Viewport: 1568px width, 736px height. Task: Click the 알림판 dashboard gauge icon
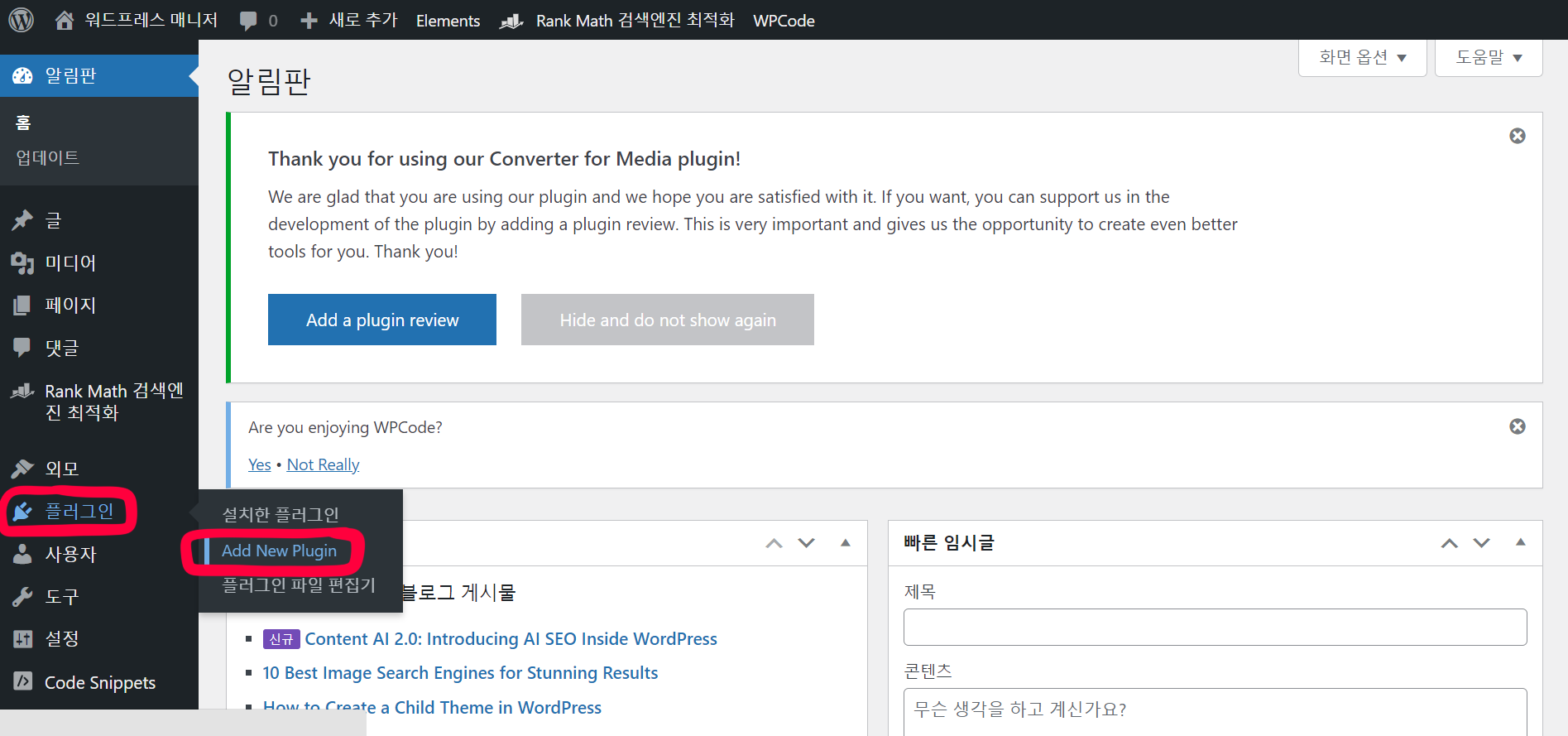pyautogui.click(x=22, y=75)
